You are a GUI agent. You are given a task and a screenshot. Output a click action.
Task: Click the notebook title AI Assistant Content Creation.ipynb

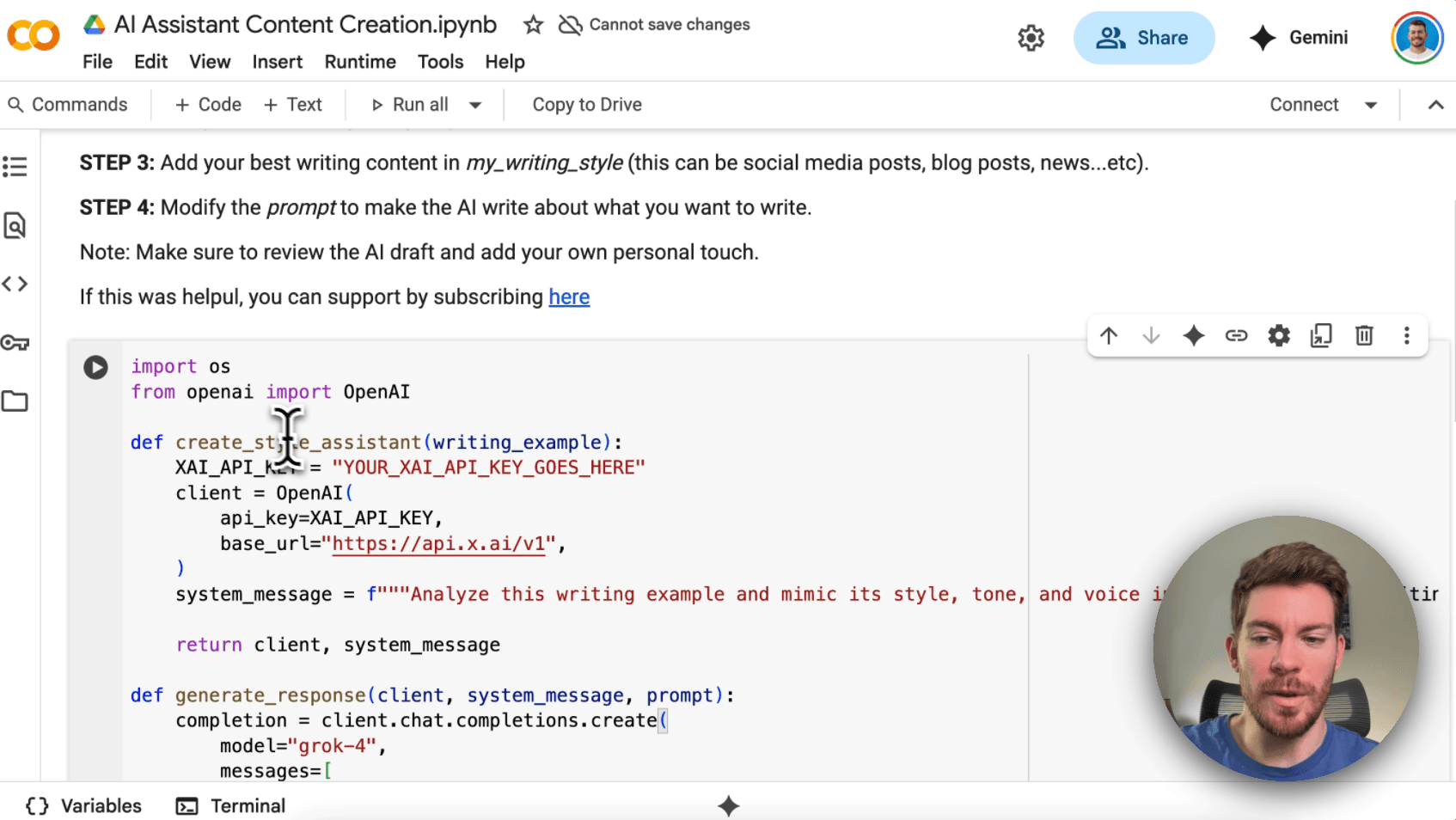[x=305, y=25]
